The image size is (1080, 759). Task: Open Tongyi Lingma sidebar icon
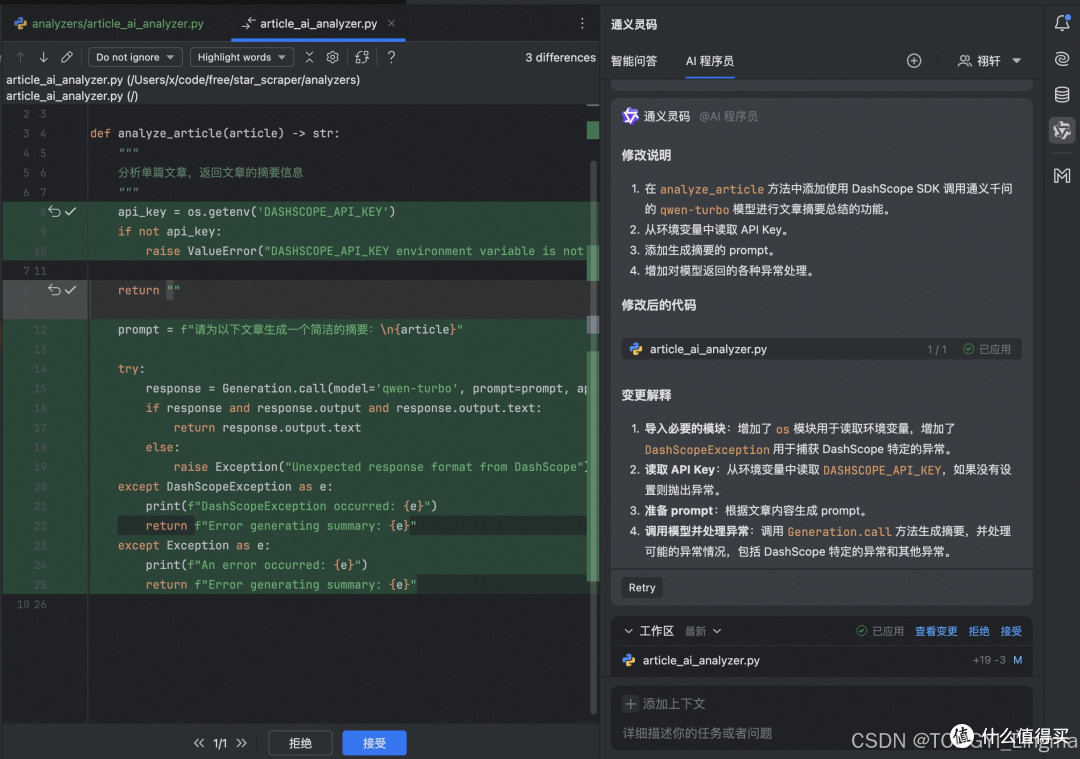tap(1062, 130)
